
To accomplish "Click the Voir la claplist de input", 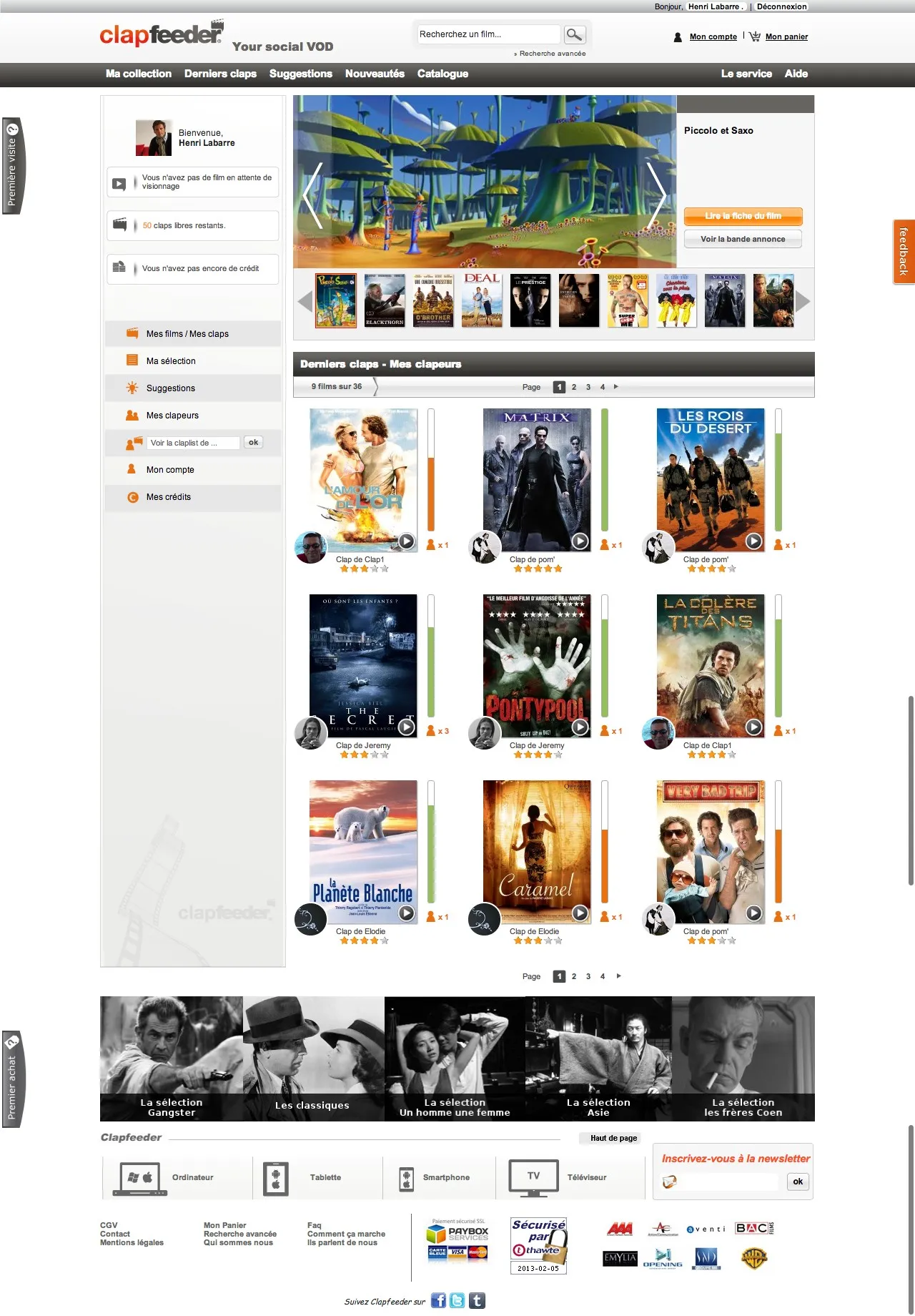I will pyautogui.click(x=194, y=443).
